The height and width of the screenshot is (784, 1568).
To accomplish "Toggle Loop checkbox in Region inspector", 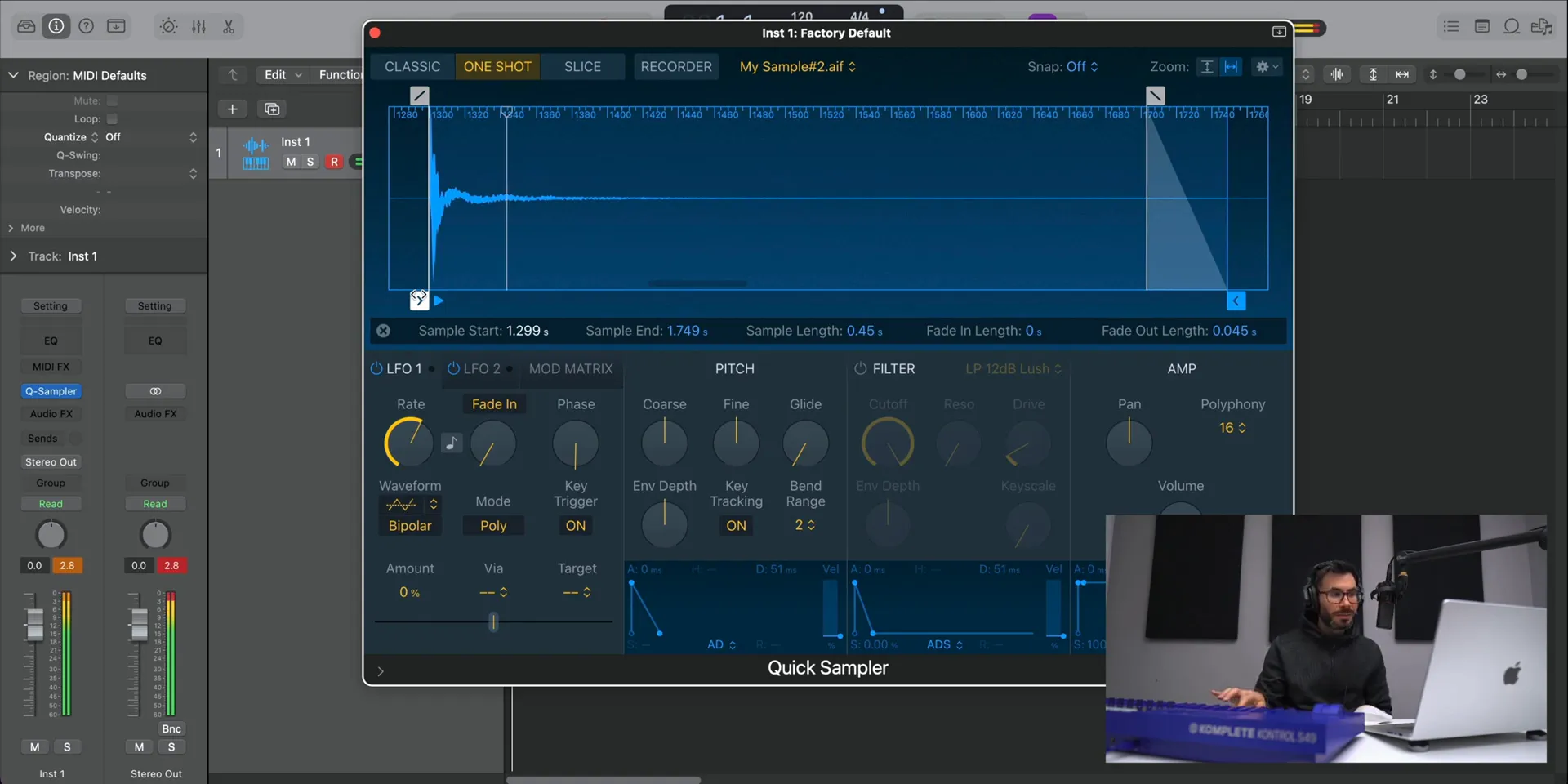I will (x=113, y=118).
